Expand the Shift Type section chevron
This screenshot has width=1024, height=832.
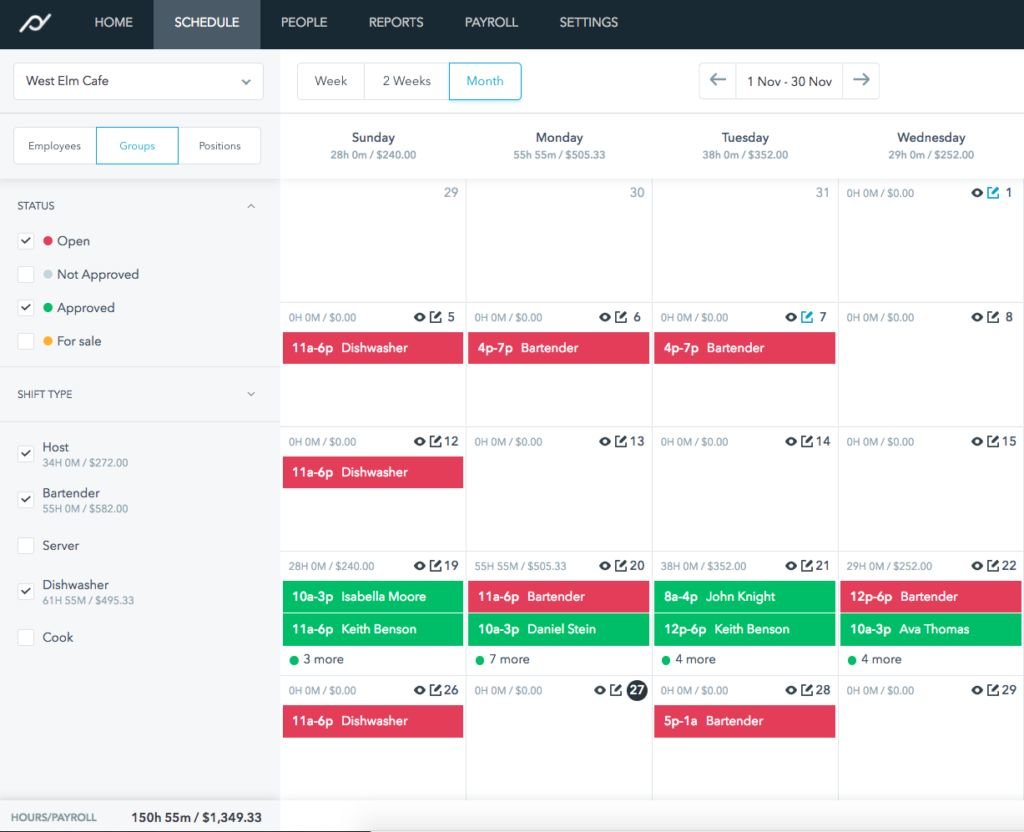251,394
